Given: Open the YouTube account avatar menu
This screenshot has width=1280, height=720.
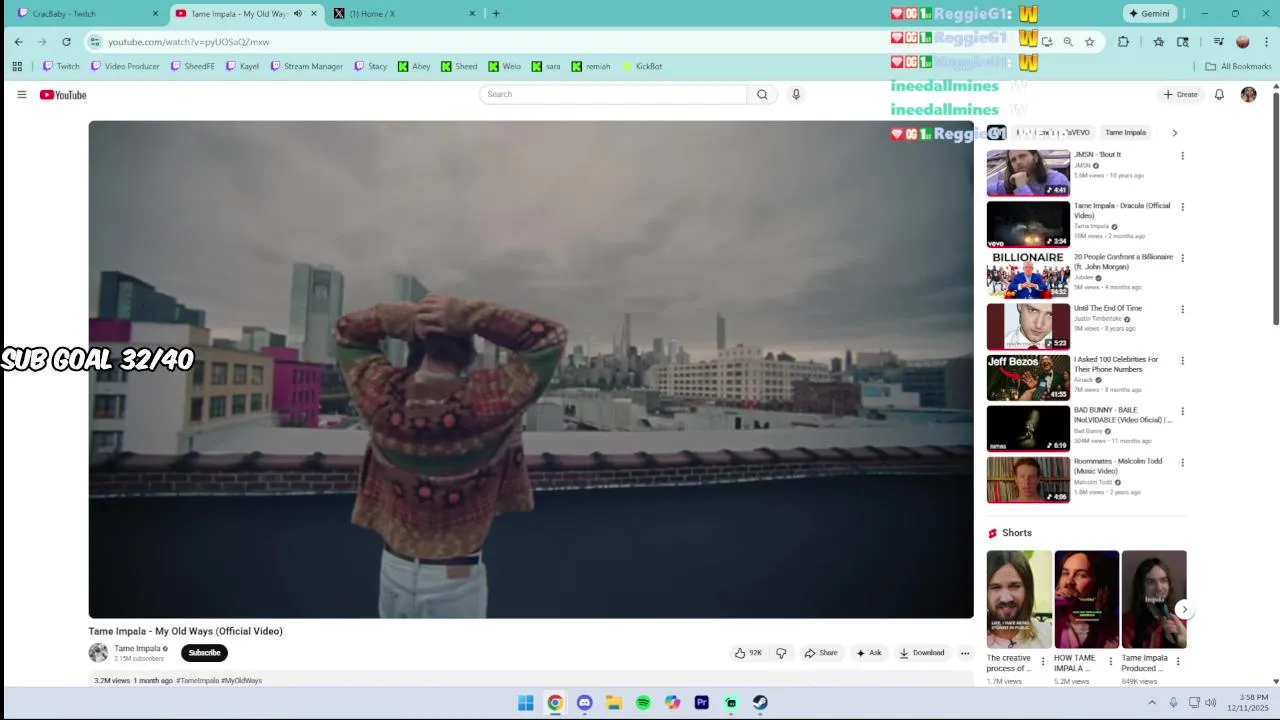Looking at the screenshot, I should [1248, 94].
